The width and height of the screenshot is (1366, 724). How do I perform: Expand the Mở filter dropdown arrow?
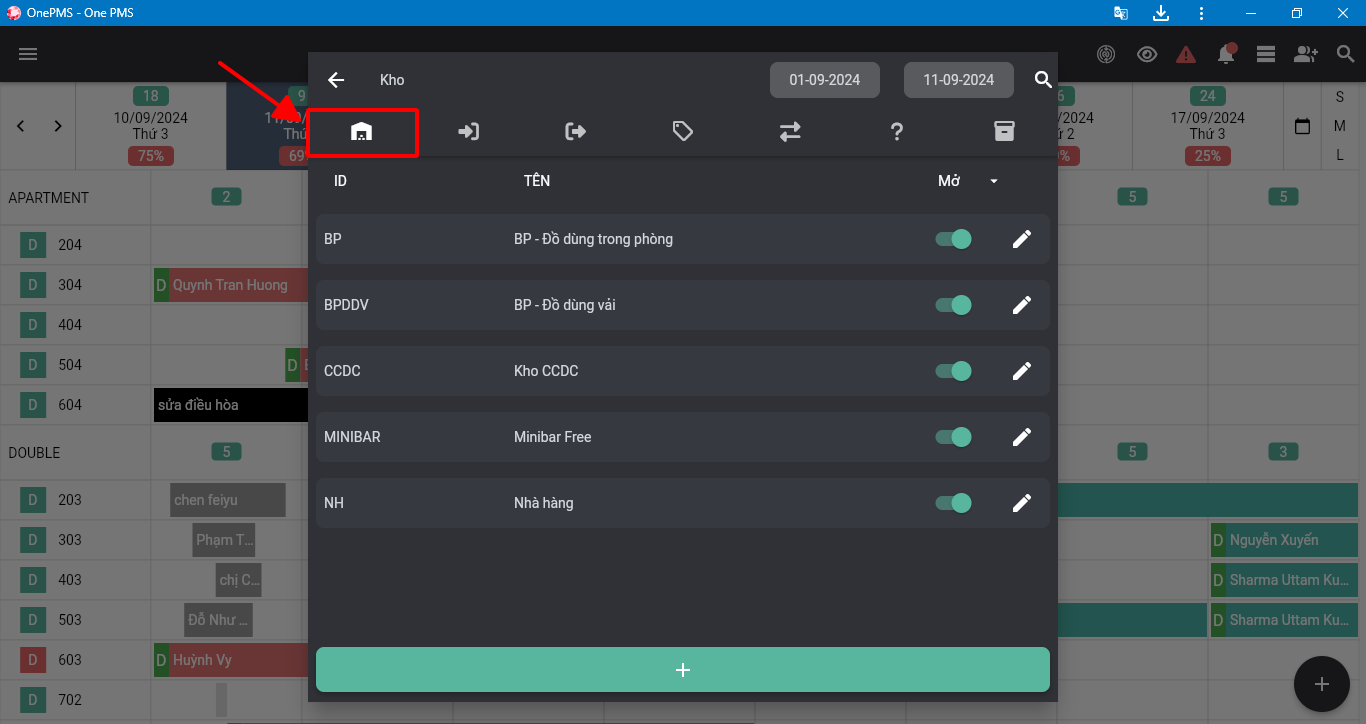[x=994, y=181]
